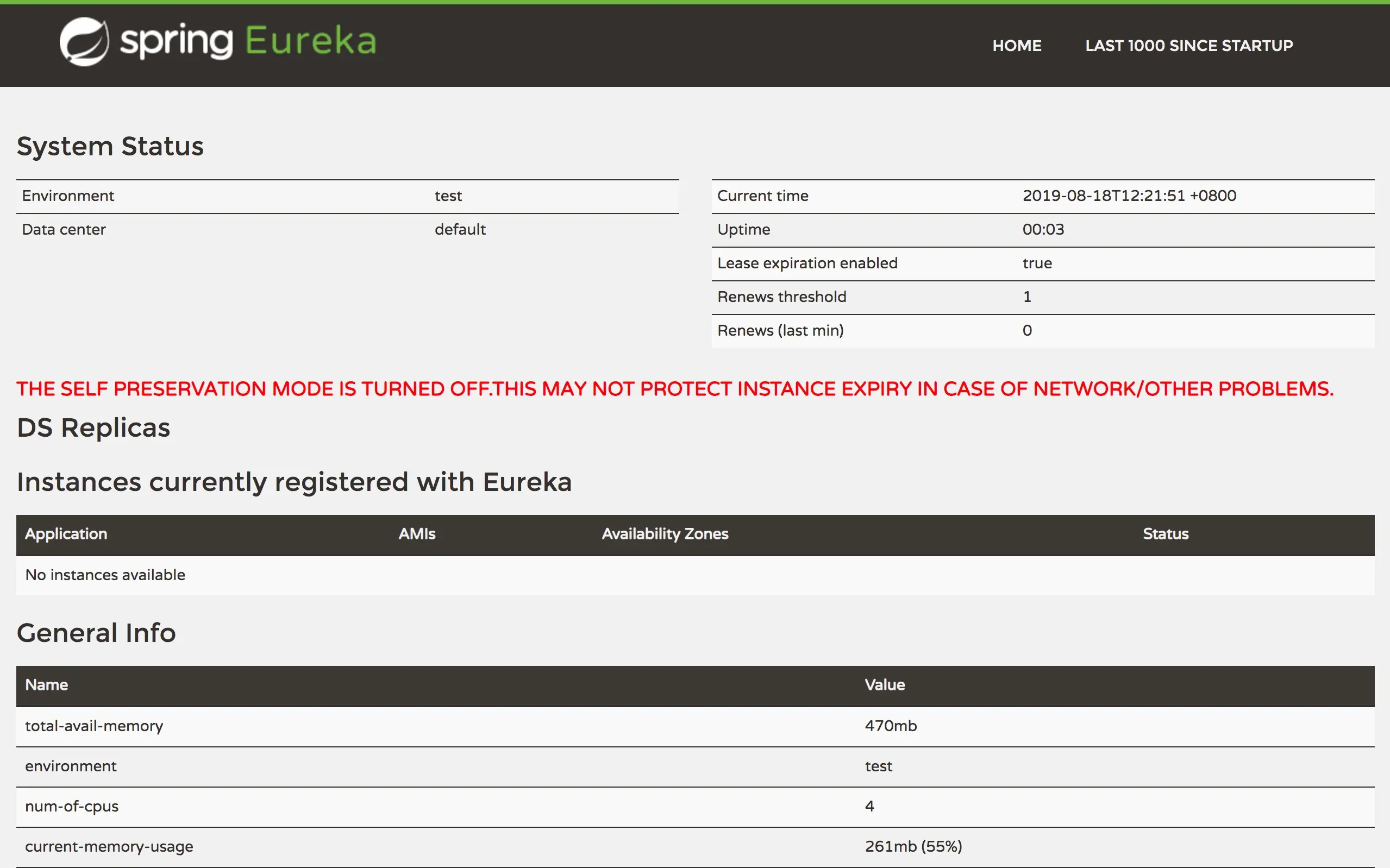Select the Uptime value 00:03
This screenshot has height=868, width=1390.
(1043, 230)
